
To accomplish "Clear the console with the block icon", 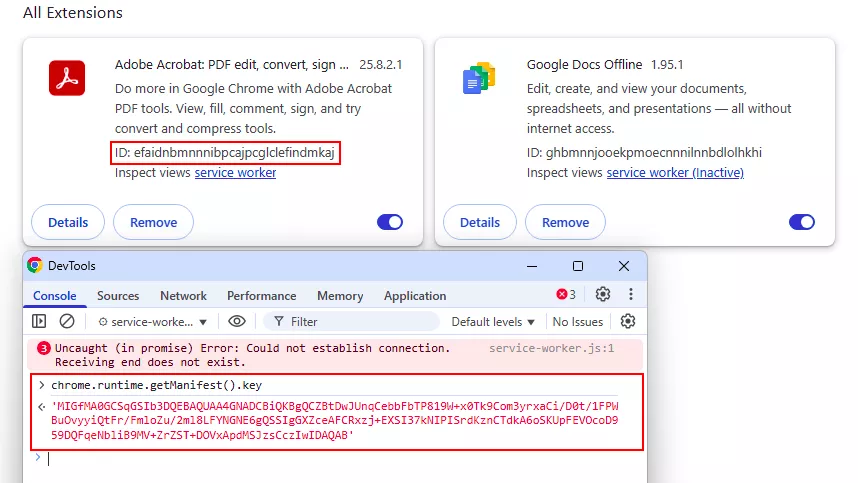I will tap(67, 321).
